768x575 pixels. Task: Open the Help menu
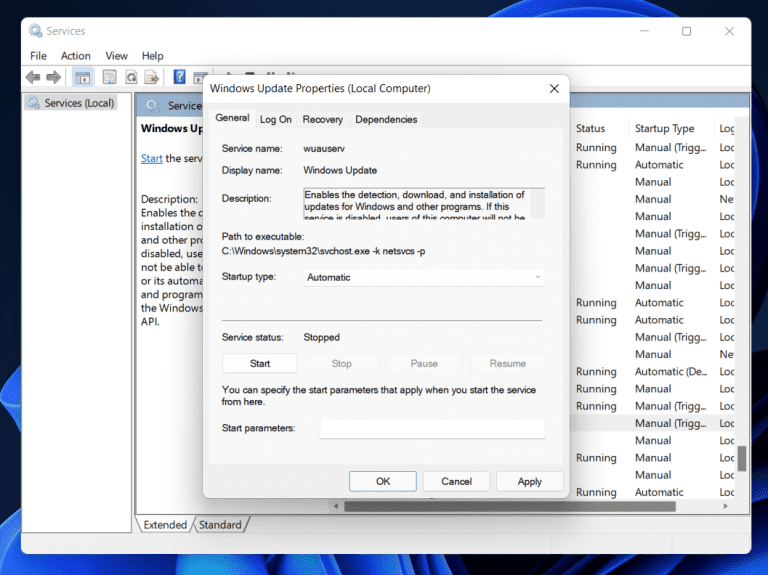pos(152,56)
